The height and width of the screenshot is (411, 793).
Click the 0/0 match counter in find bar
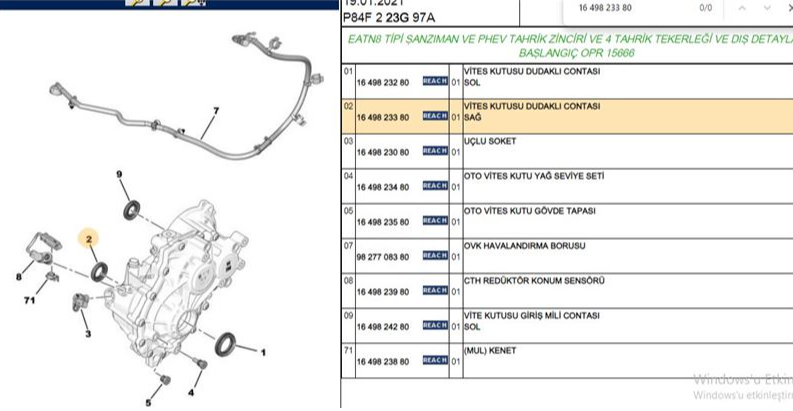pos(706,8)
